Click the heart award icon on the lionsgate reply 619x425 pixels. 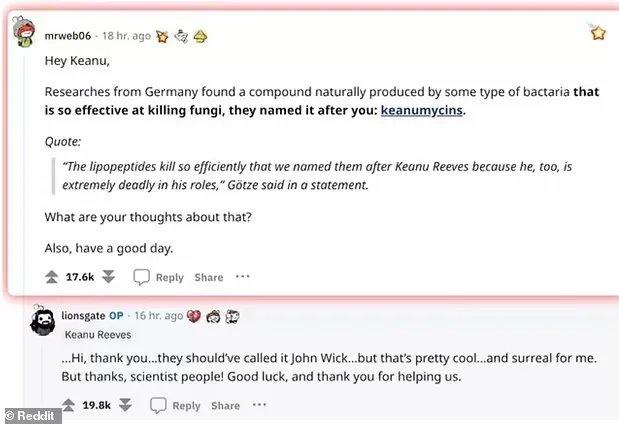(x=193, y=315)
